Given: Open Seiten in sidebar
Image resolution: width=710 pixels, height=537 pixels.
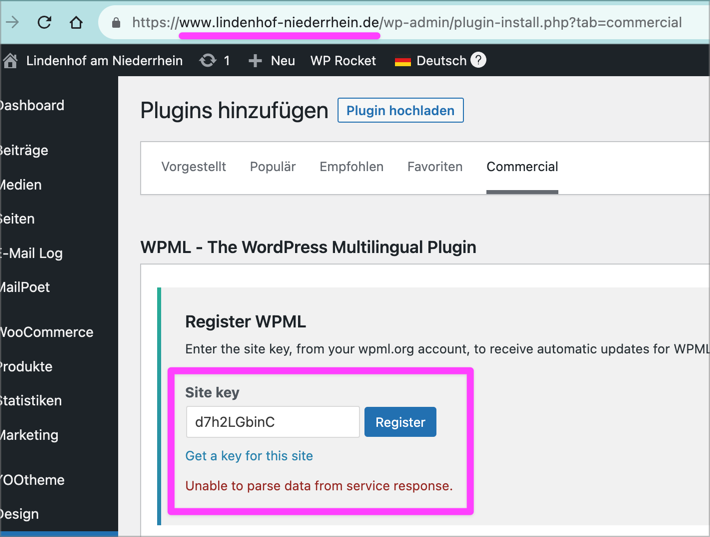Looking at the screenshot, I should click(17, 219).
